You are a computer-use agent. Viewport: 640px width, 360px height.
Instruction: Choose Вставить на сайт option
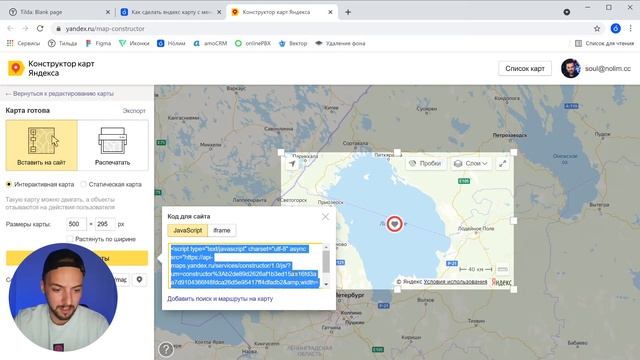[x=42, y=145]
